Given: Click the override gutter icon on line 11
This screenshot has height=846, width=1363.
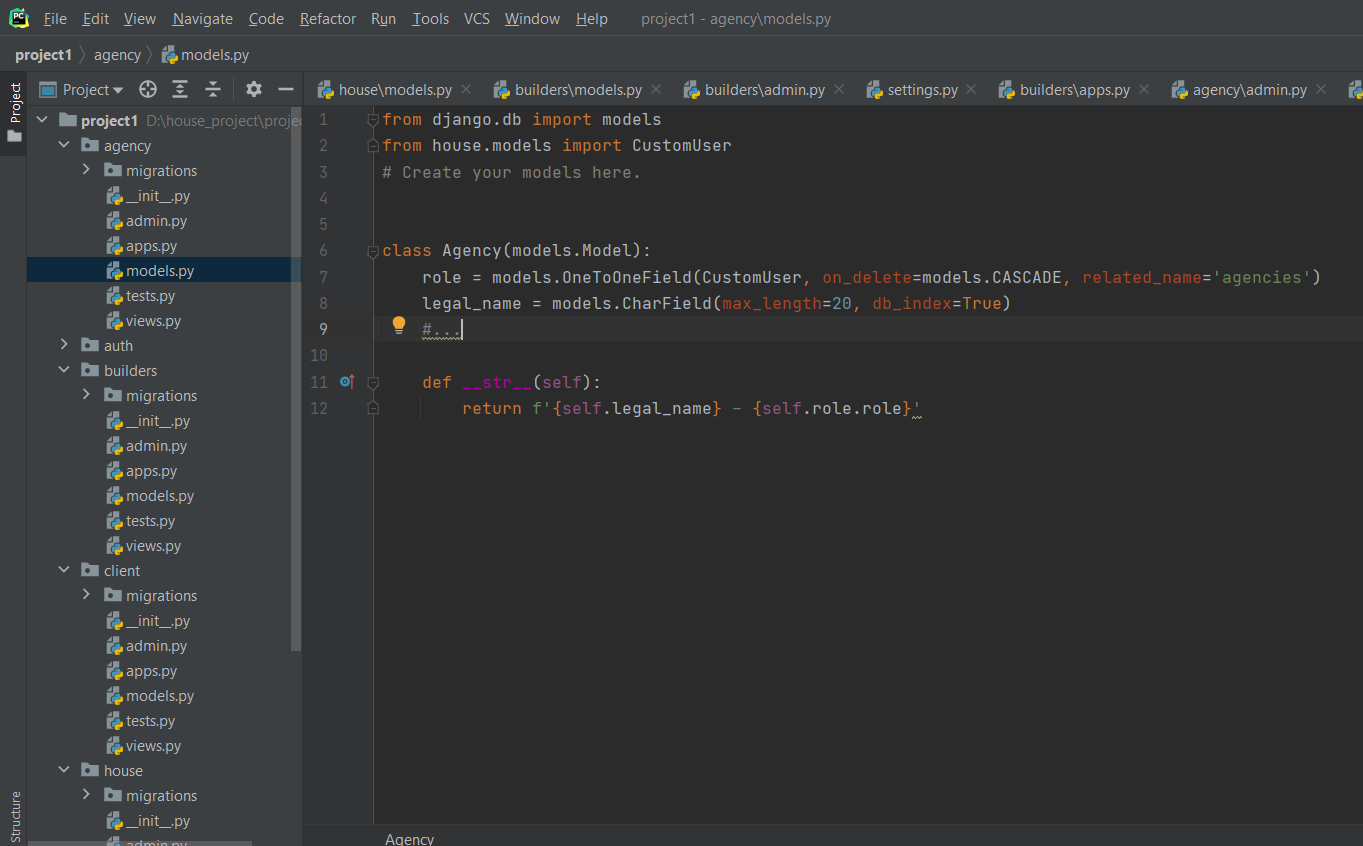Looking at the screenshot, I should coord(347,381).
